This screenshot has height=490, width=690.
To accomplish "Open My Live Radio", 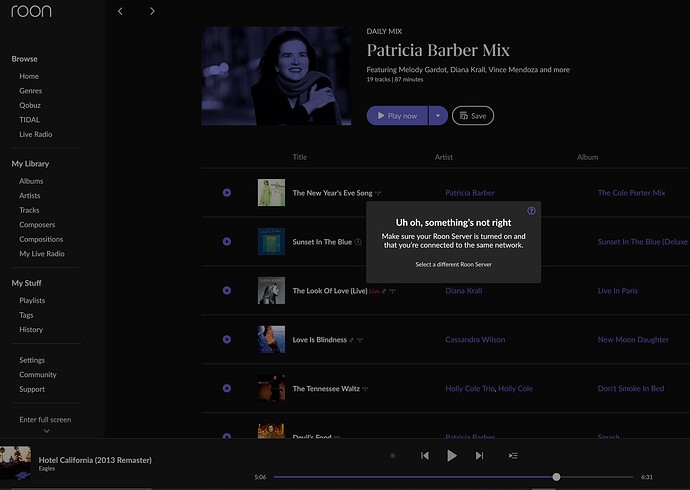I will (x=42, y=253).
